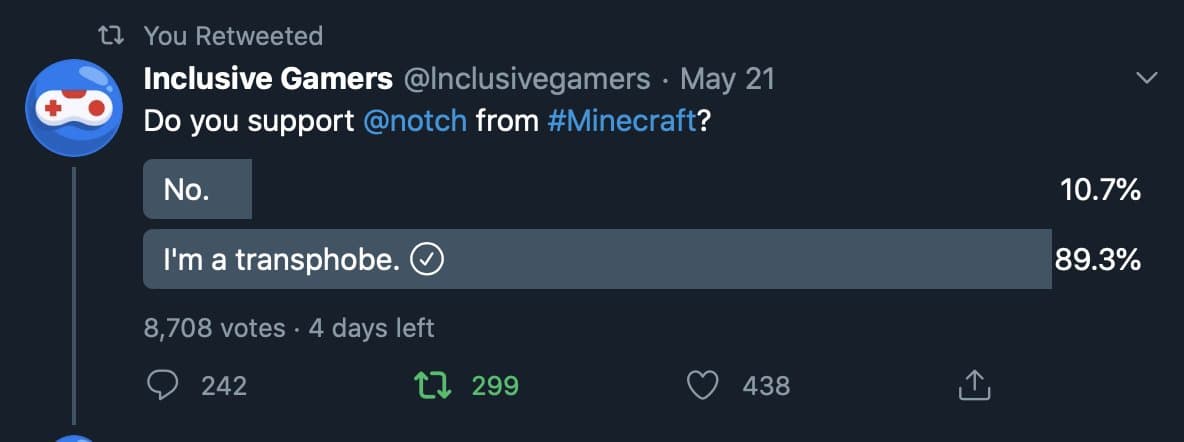Click the @Inclusivegamers handle

point(526,78)
